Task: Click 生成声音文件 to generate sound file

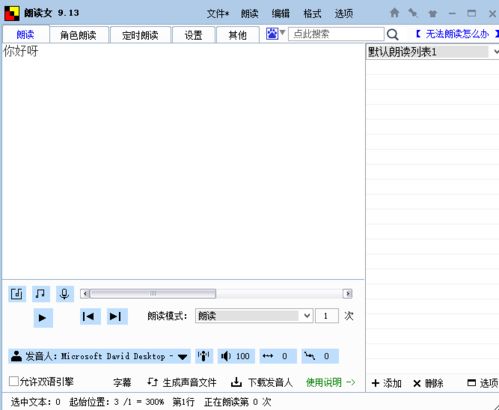Action: pyautogui.click(x=182, y=382)
